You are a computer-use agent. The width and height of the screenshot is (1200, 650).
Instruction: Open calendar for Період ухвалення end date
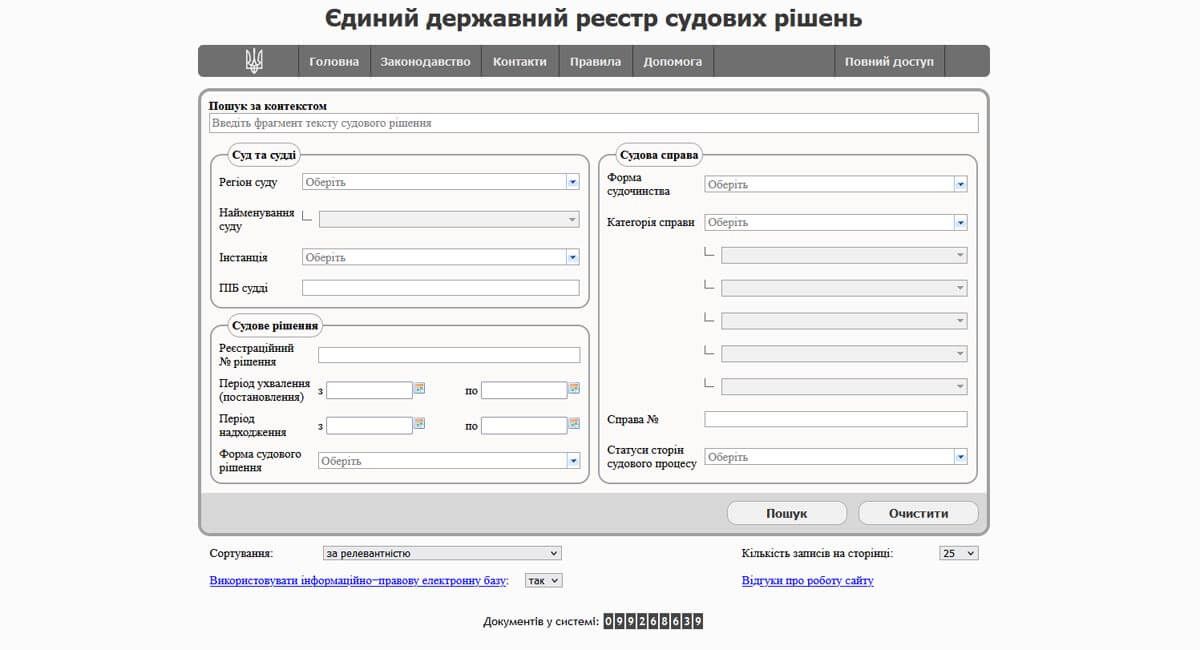pyautogui.click(x=574, y=389)
